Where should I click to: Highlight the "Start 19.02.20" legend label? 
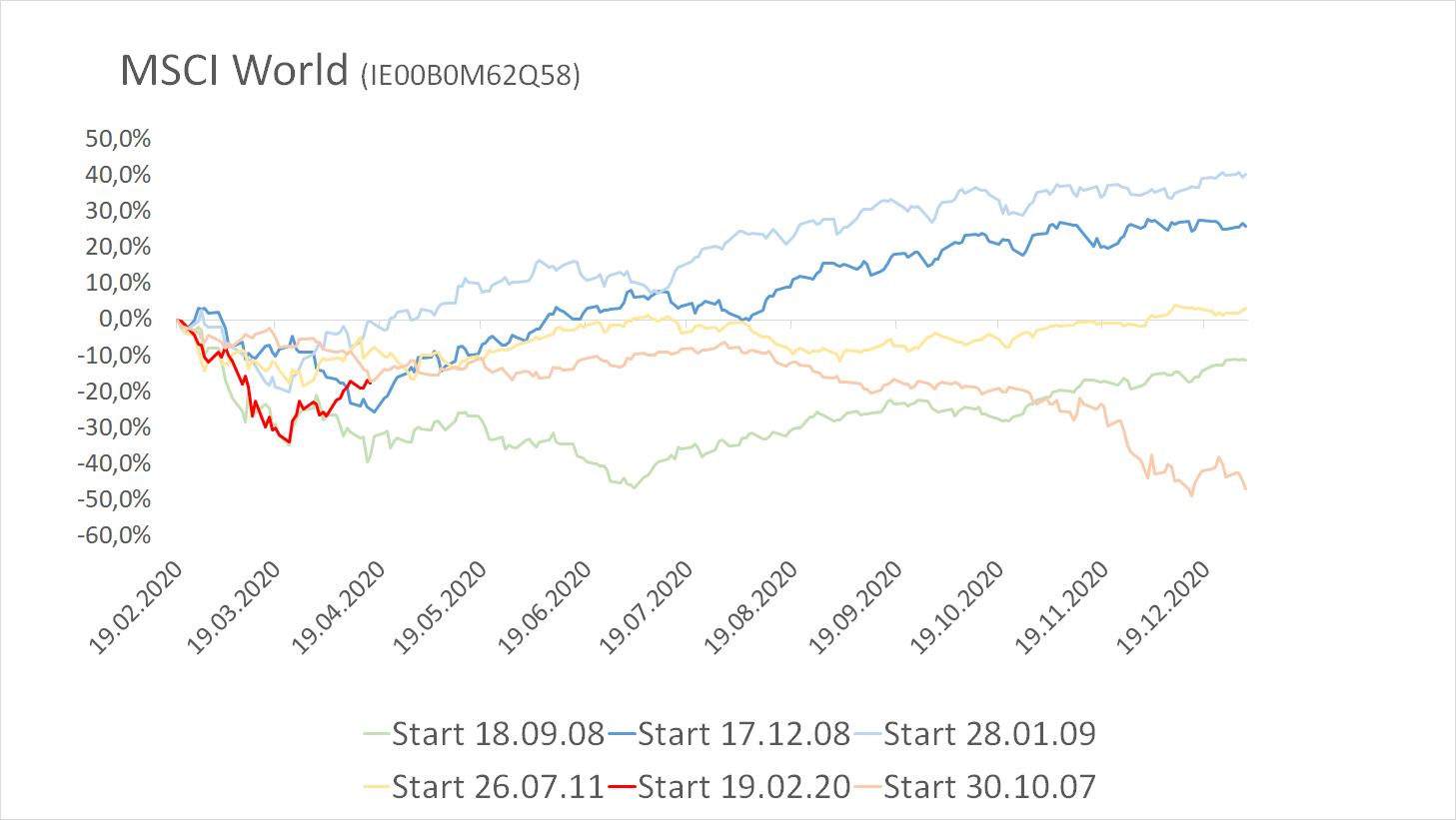pos(743,787)
